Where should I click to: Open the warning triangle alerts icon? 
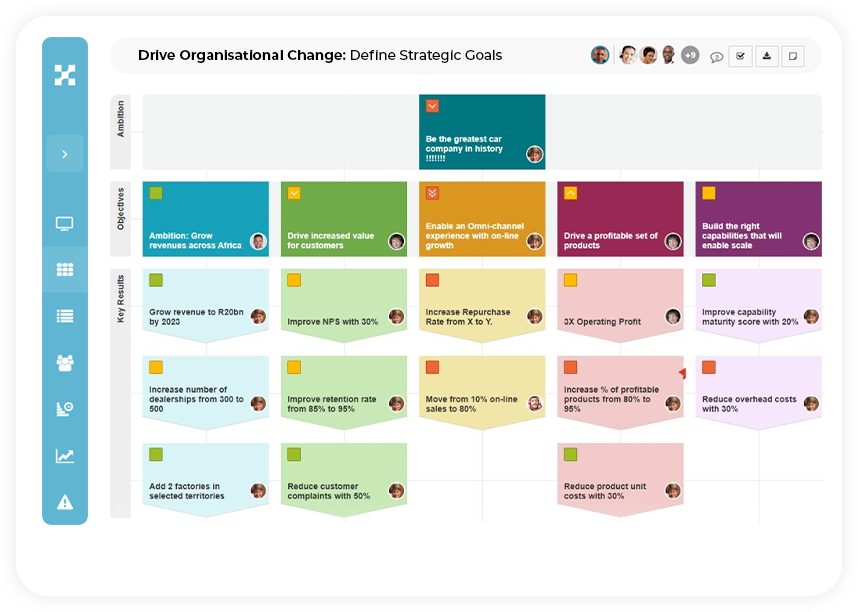tap(65, 502)
